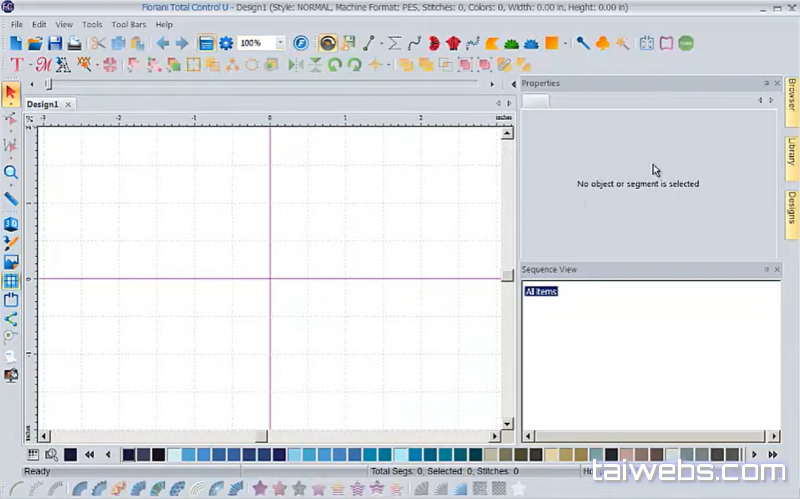Toggle the Properties panel pin
Viewport: 800px width, 499px height.
(767, 84)
